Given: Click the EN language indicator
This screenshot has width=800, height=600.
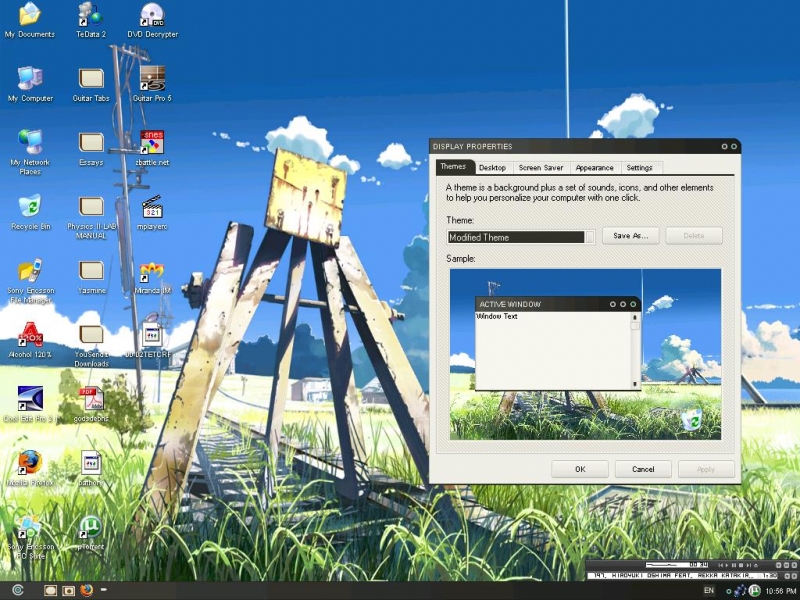Looking at the screenshot, I should (x=709, y=590).
